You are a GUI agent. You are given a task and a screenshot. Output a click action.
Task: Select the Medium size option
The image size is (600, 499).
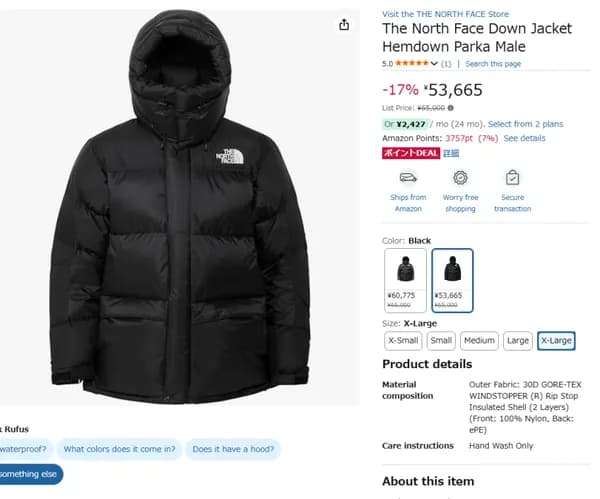479,341
